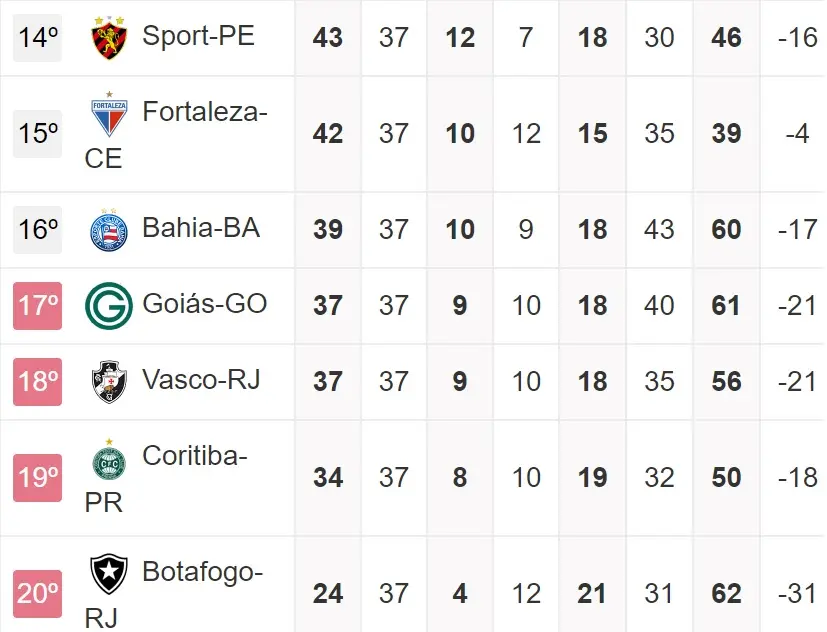Open the Goiás-GO team link

(x=204, y=303)
